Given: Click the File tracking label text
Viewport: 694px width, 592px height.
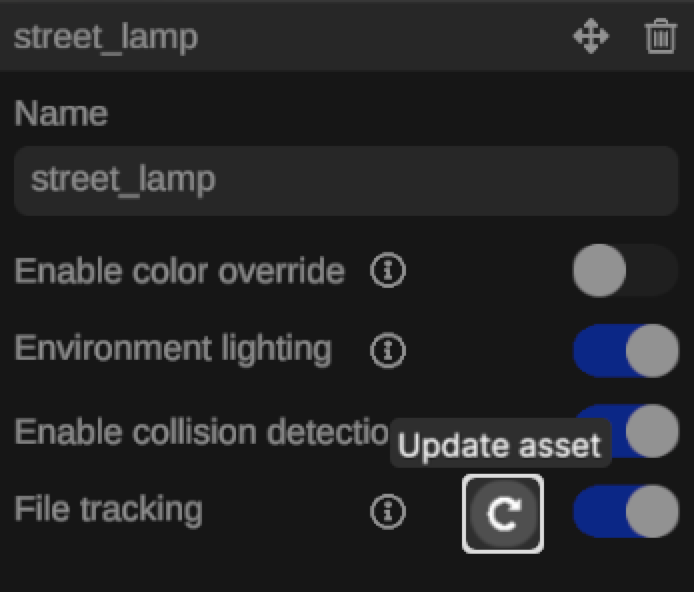Looking at the screenshot, I should click(108, 509).
